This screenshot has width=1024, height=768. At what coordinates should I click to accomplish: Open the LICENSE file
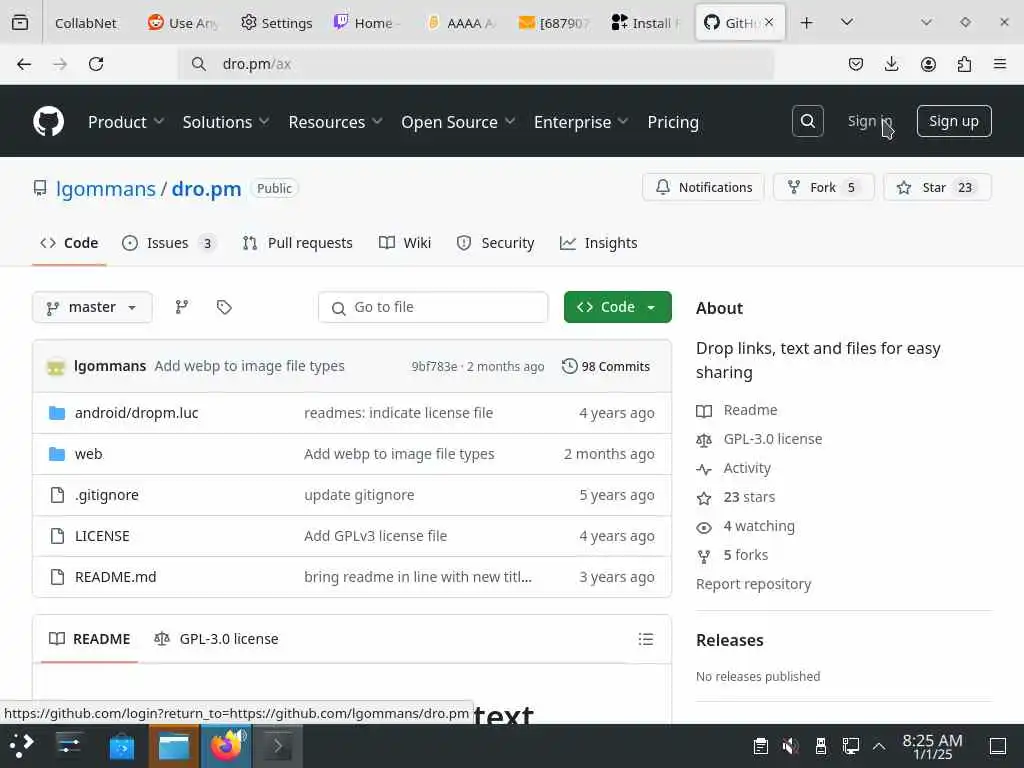tap(102, 536)
